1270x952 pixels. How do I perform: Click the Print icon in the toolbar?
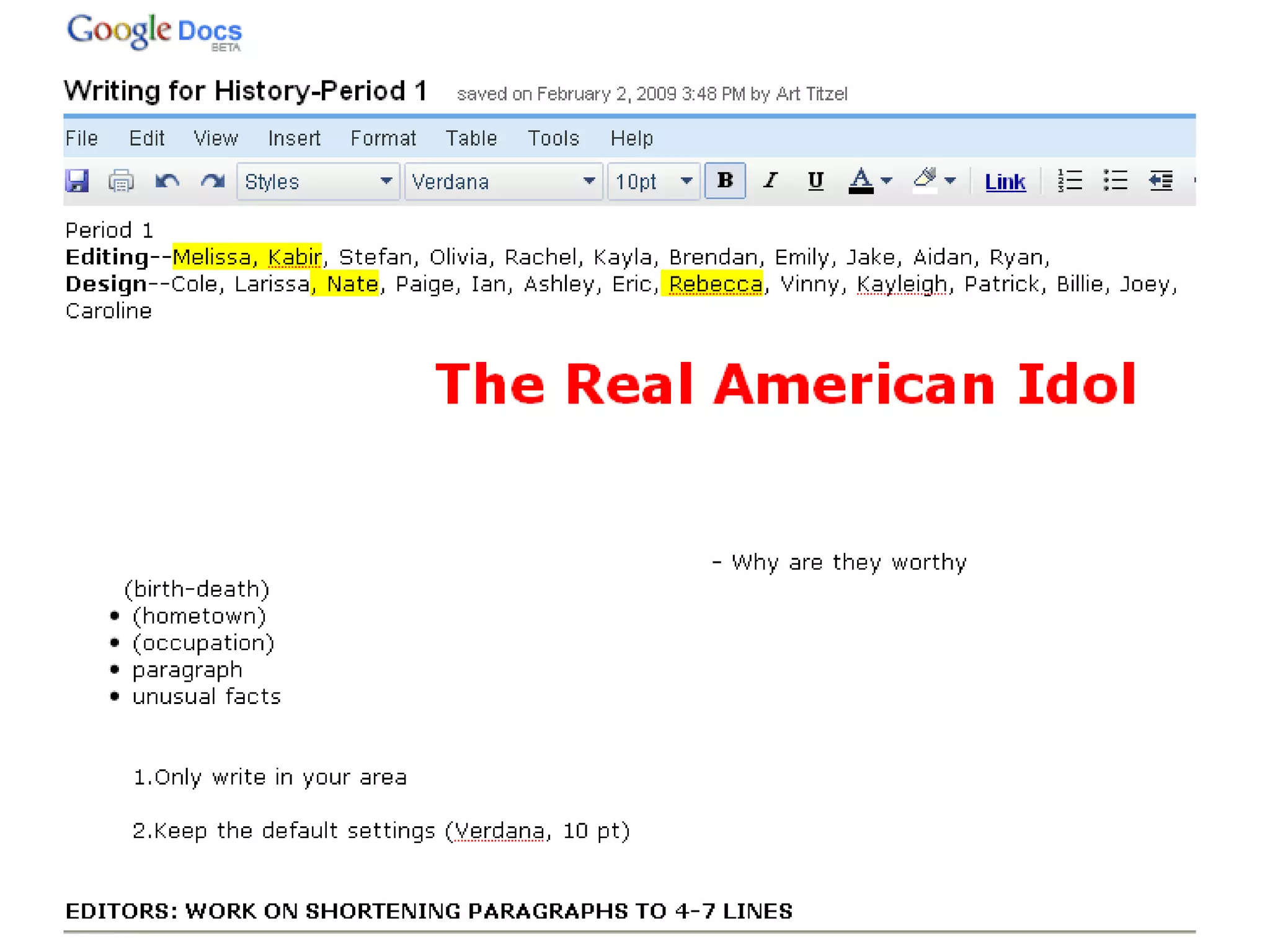tap(121, 181)
